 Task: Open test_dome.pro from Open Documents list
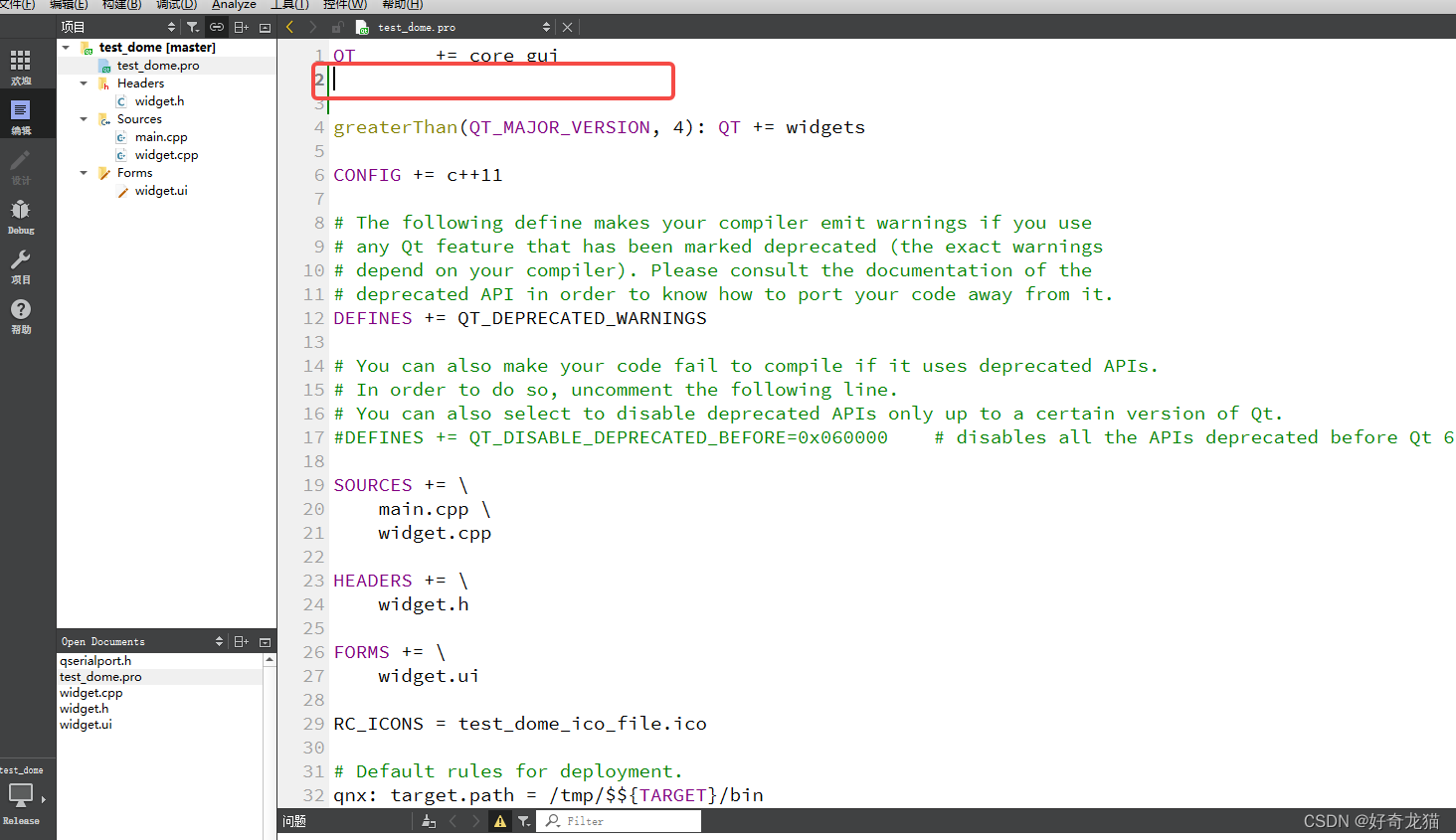coord(100,677)
